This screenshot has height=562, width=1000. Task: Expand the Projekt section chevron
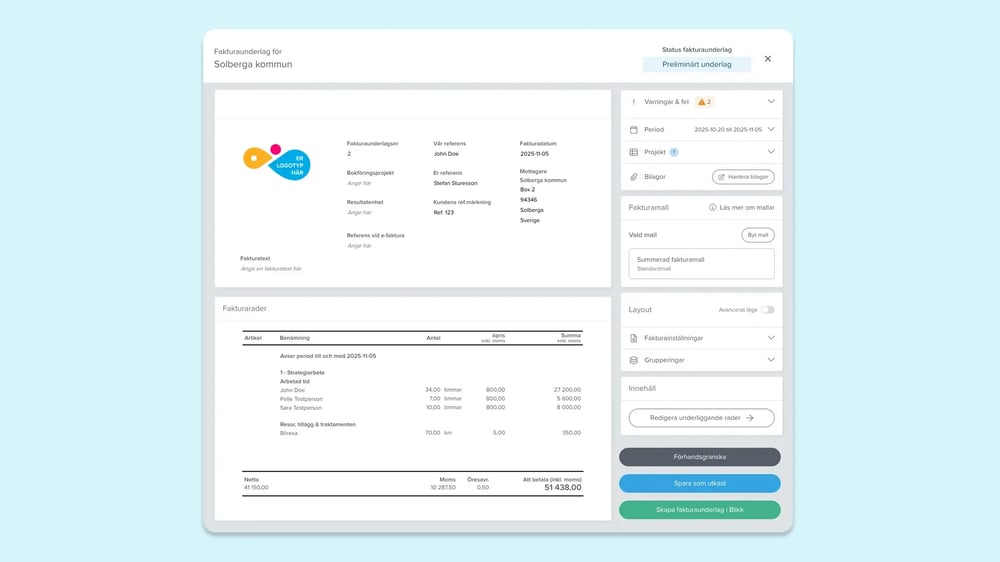tap(771, 153)
